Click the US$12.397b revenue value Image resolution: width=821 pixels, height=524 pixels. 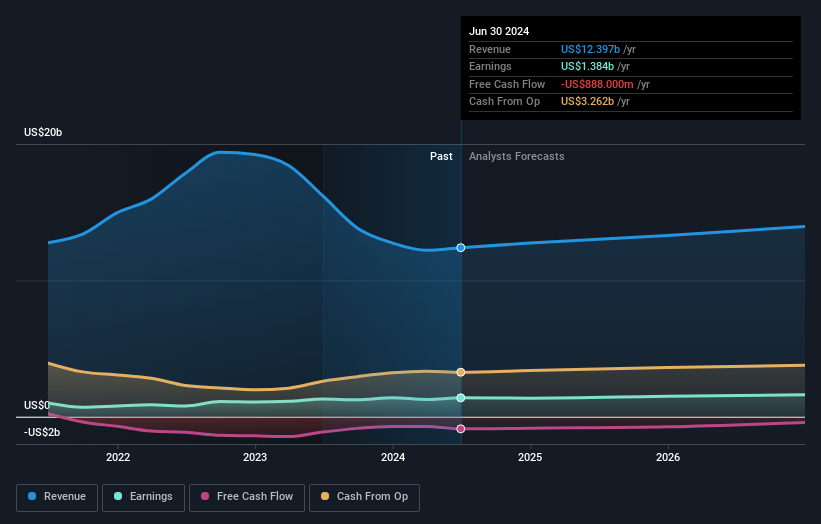pyautogui.click(x=590, y=49)
